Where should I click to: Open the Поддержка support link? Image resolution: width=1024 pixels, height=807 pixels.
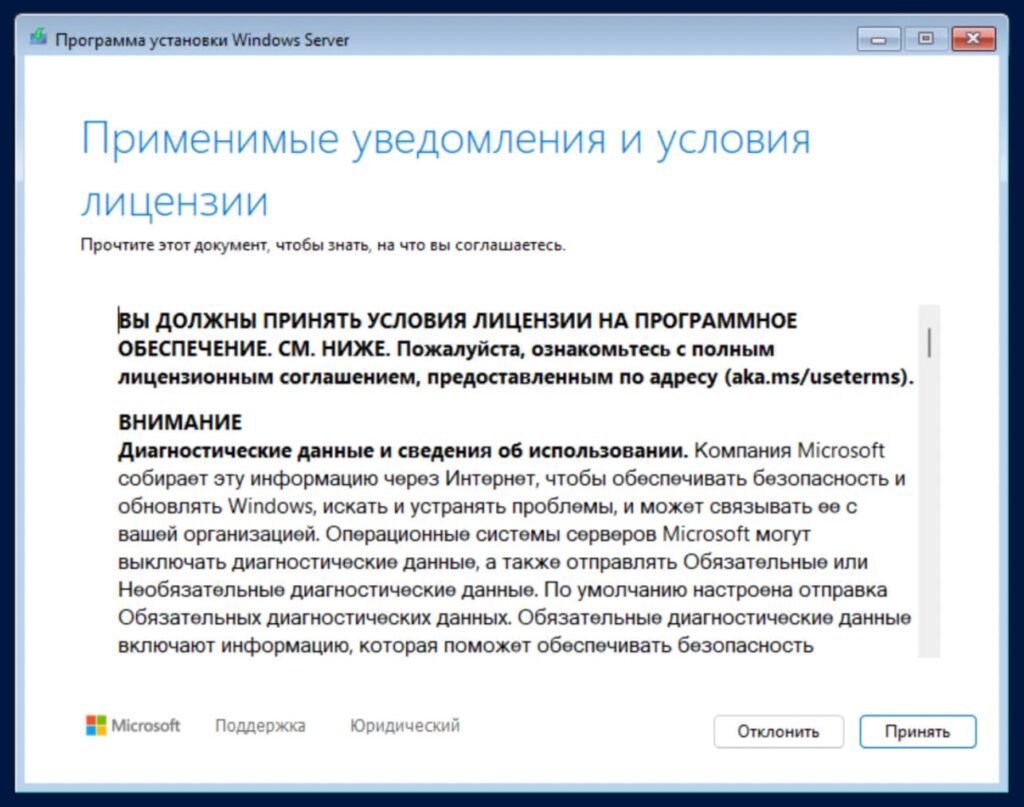(x=260, y=725)
